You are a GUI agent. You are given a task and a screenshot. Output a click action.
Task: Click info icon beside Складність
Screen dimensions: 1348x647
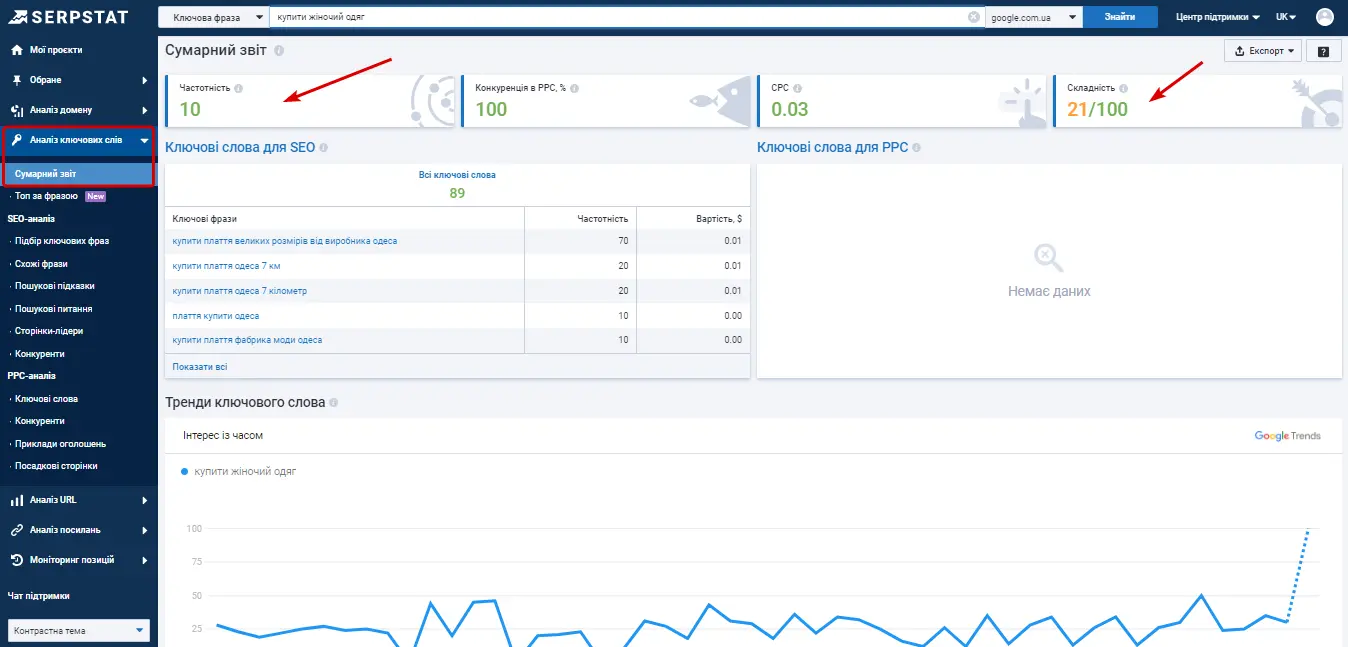pos(1123,88)
